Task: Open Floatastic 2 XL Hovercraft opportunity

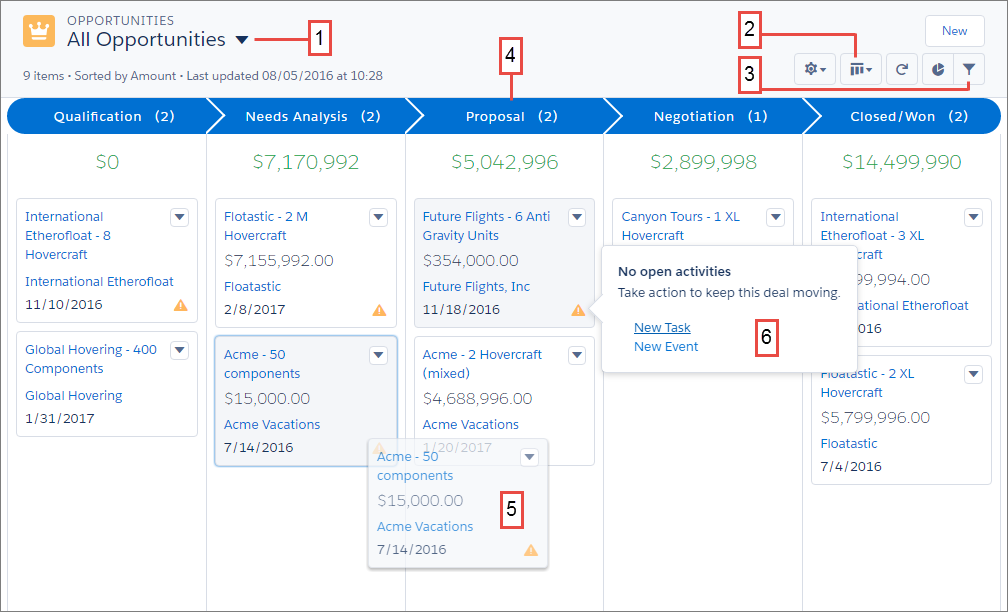Action: (866, 383)
